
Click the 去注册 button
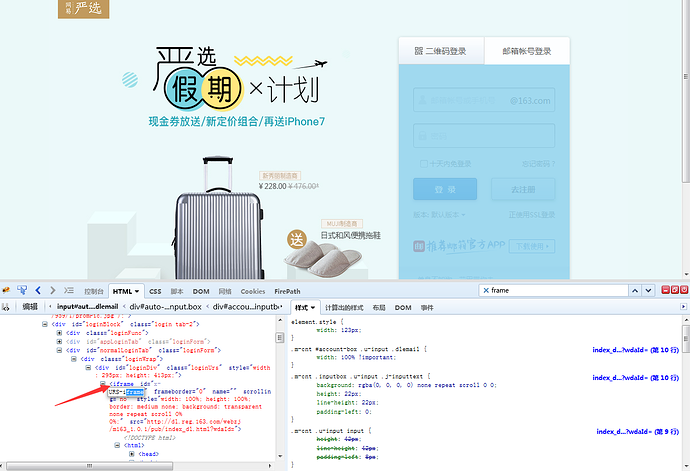pyautogui.click(x=523, y=189)
